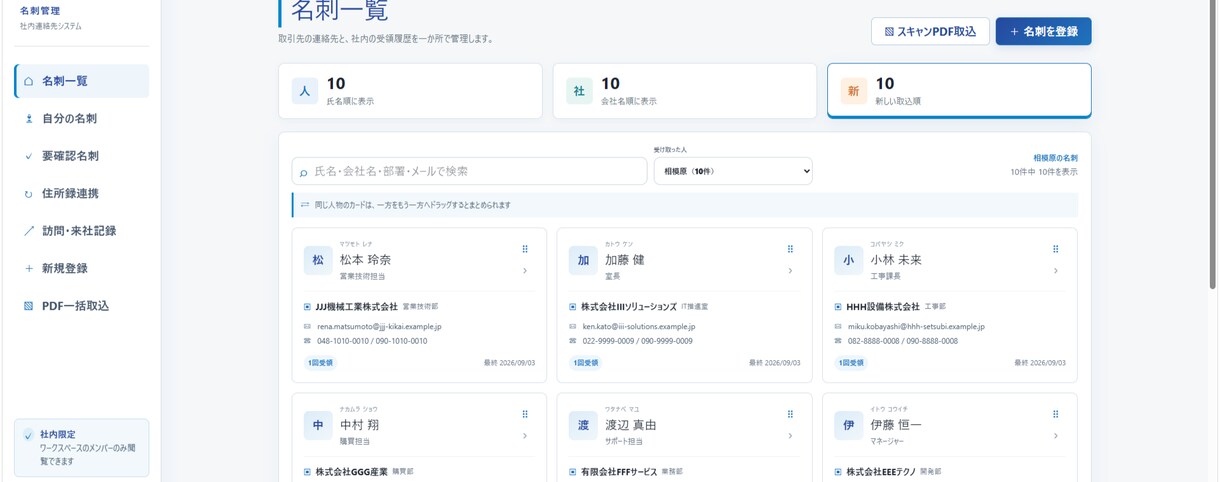Click the 社 icon on company-order card
Image resolution: width=1220 pixels, height=482 pixels.
pyautogui.click(x=579, y=91)
